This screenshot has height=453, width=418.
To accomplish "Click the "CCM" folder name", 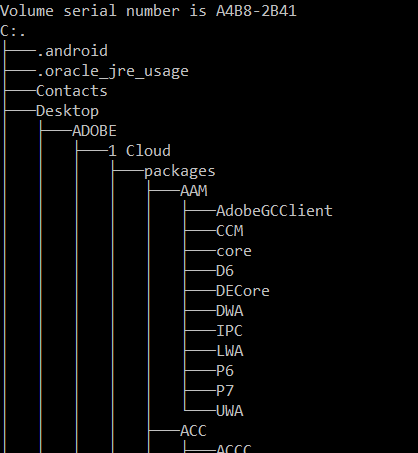I will click(230, 231).
